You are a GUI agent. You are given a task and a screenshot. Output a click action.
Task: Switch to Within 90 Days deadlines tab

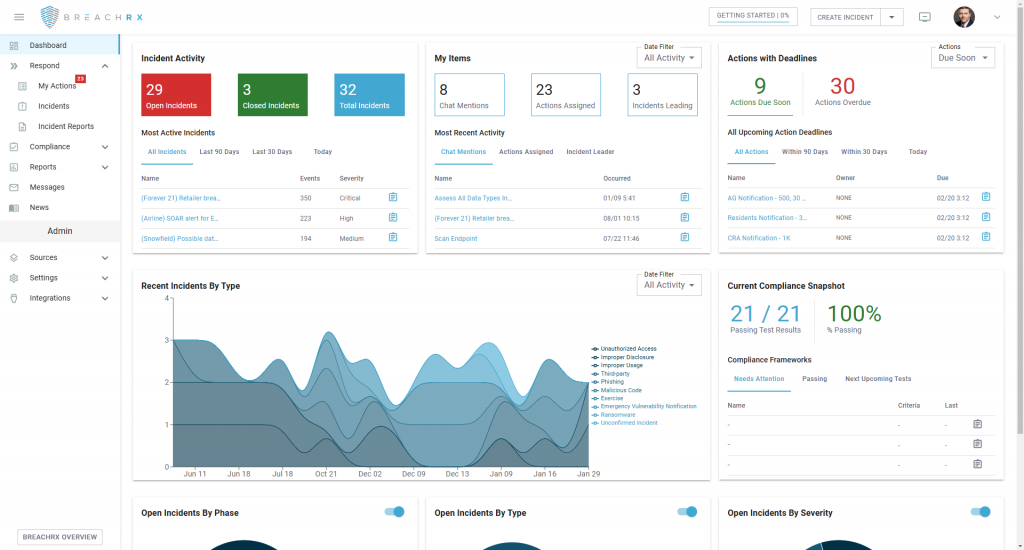(805, 152)
